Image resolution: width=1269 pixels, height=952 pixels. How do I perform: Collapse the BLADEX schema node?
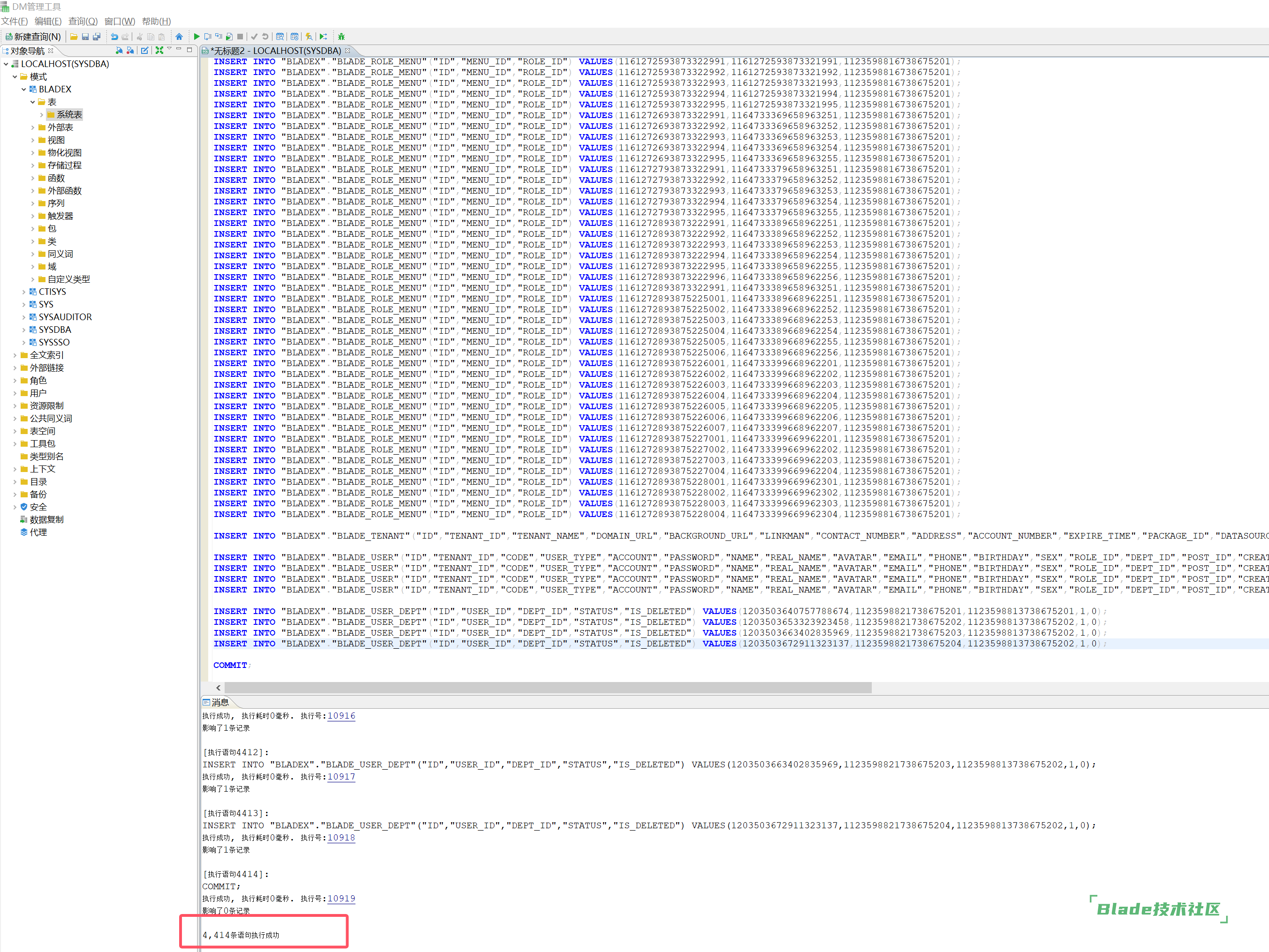(23, 89)
